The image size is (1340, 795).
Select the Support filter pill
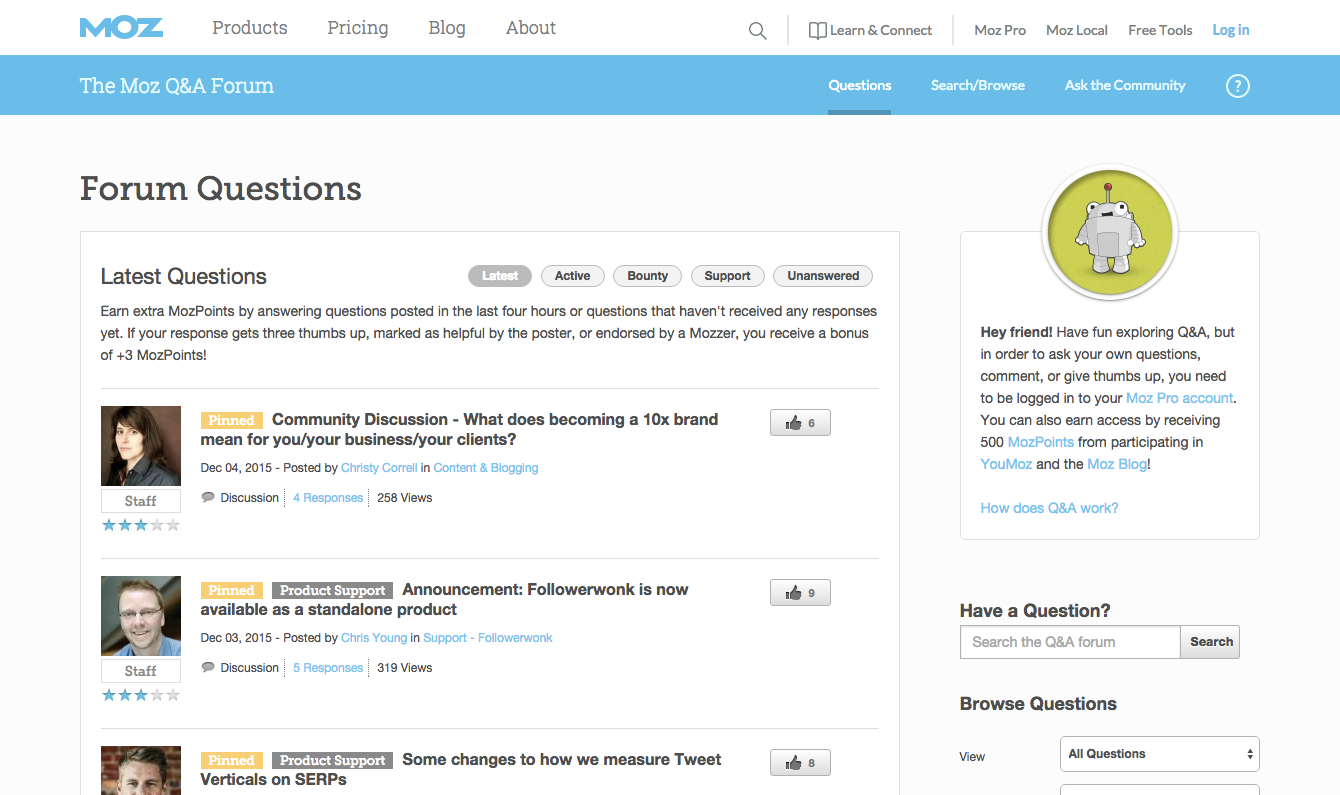tap(728, 276)
